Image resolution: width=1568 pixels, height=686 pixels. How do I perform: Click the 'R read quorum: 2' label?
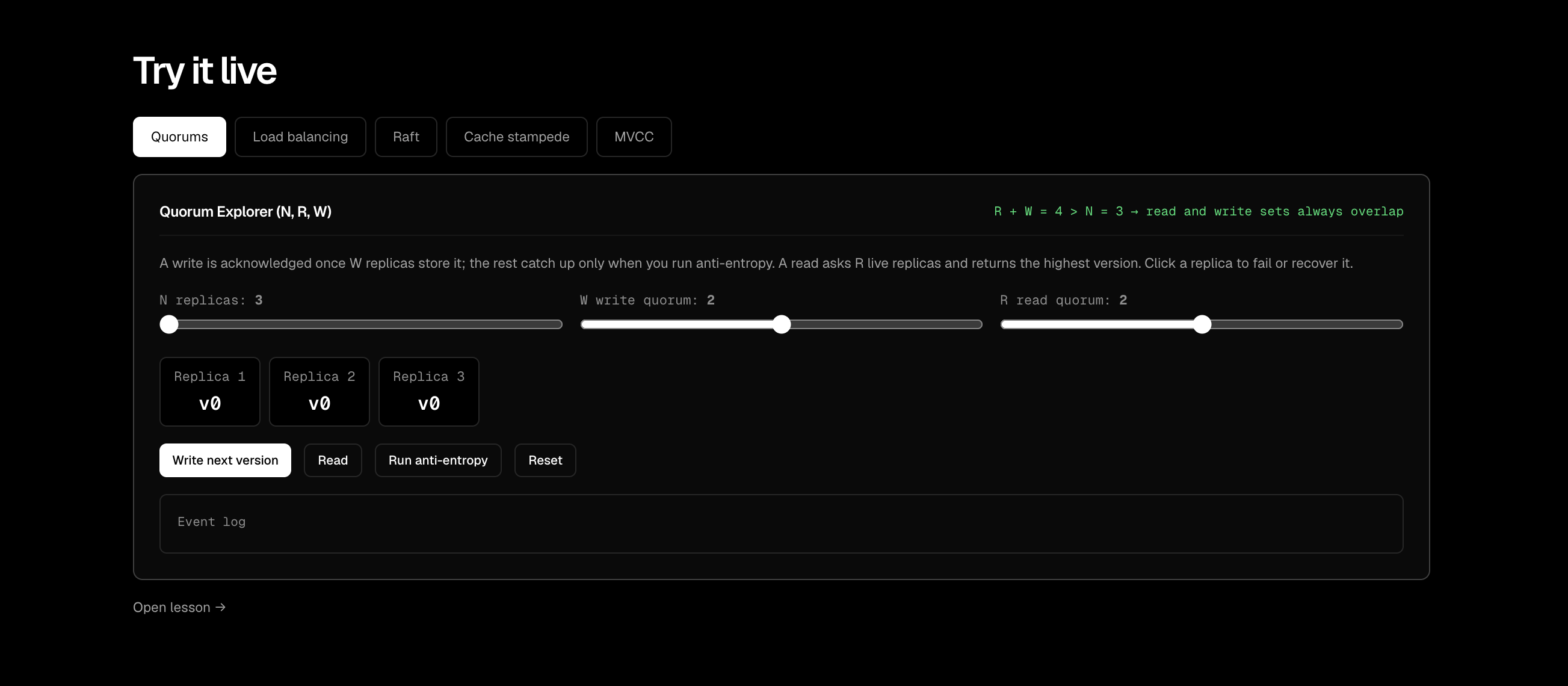[1064, 300]
